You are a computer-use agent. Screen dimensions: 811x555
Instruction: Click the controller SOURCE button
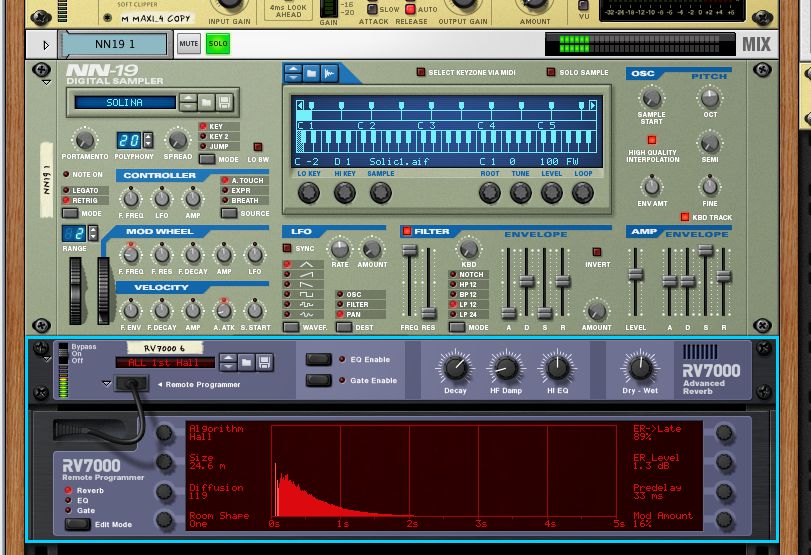229,213
